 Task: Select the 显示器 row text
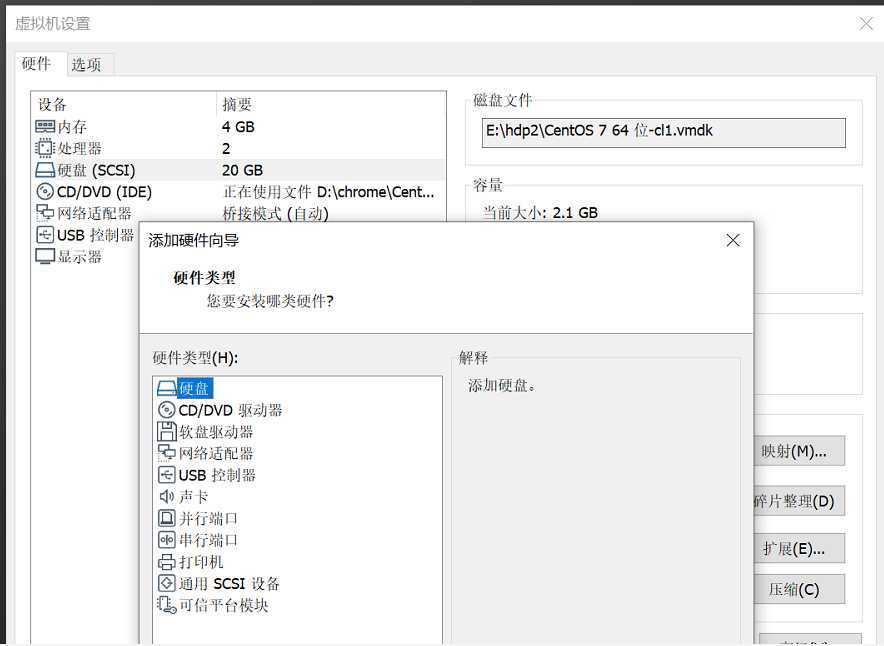coord(79,256)
